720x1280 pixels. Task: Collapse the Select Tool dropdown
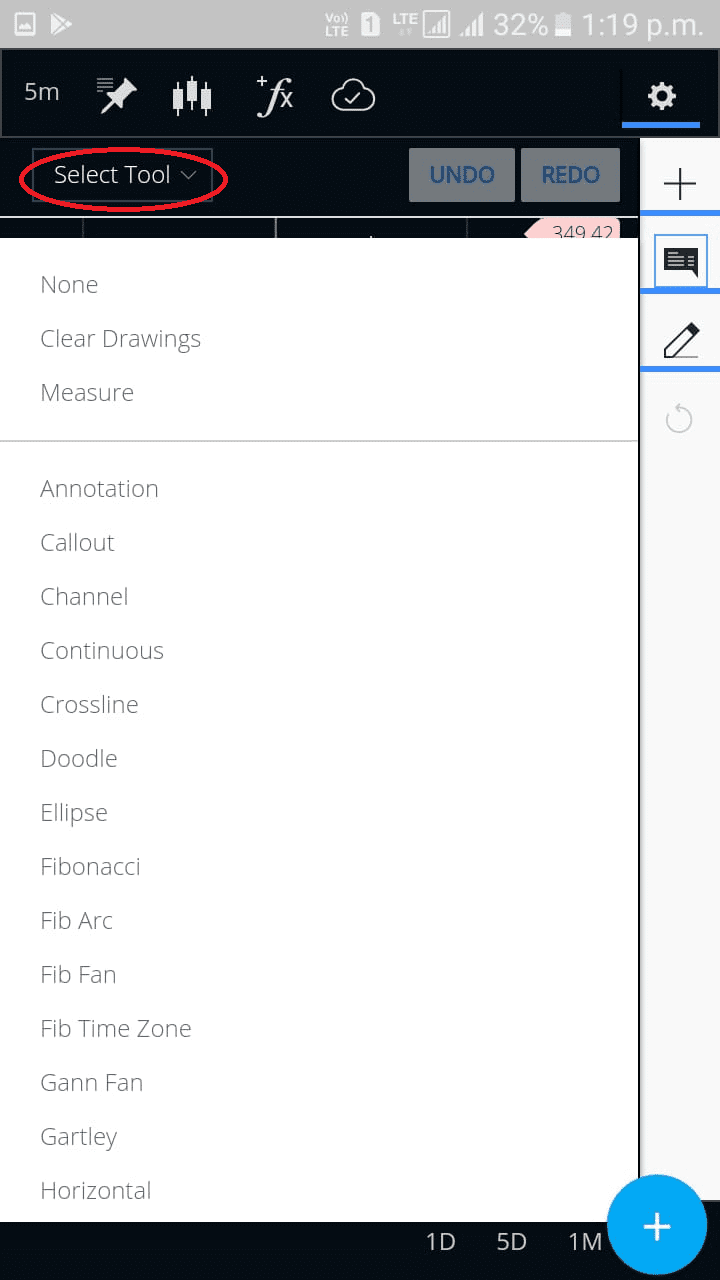pos(120,174)
